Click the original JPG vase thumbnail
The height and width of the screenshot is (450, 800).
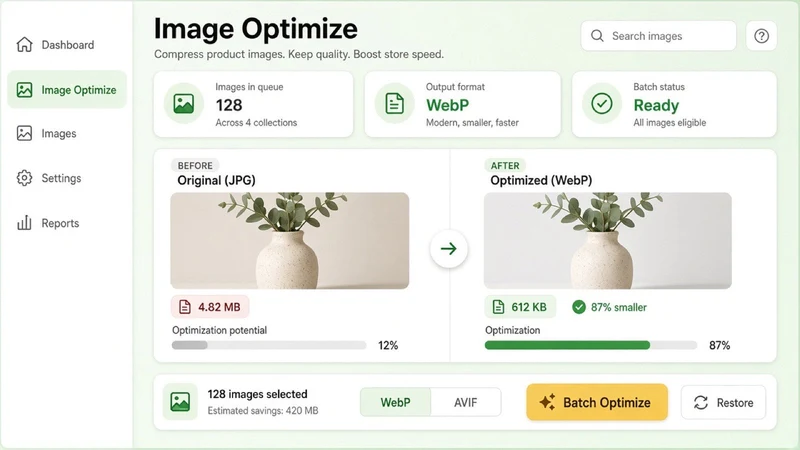(290, 240)
